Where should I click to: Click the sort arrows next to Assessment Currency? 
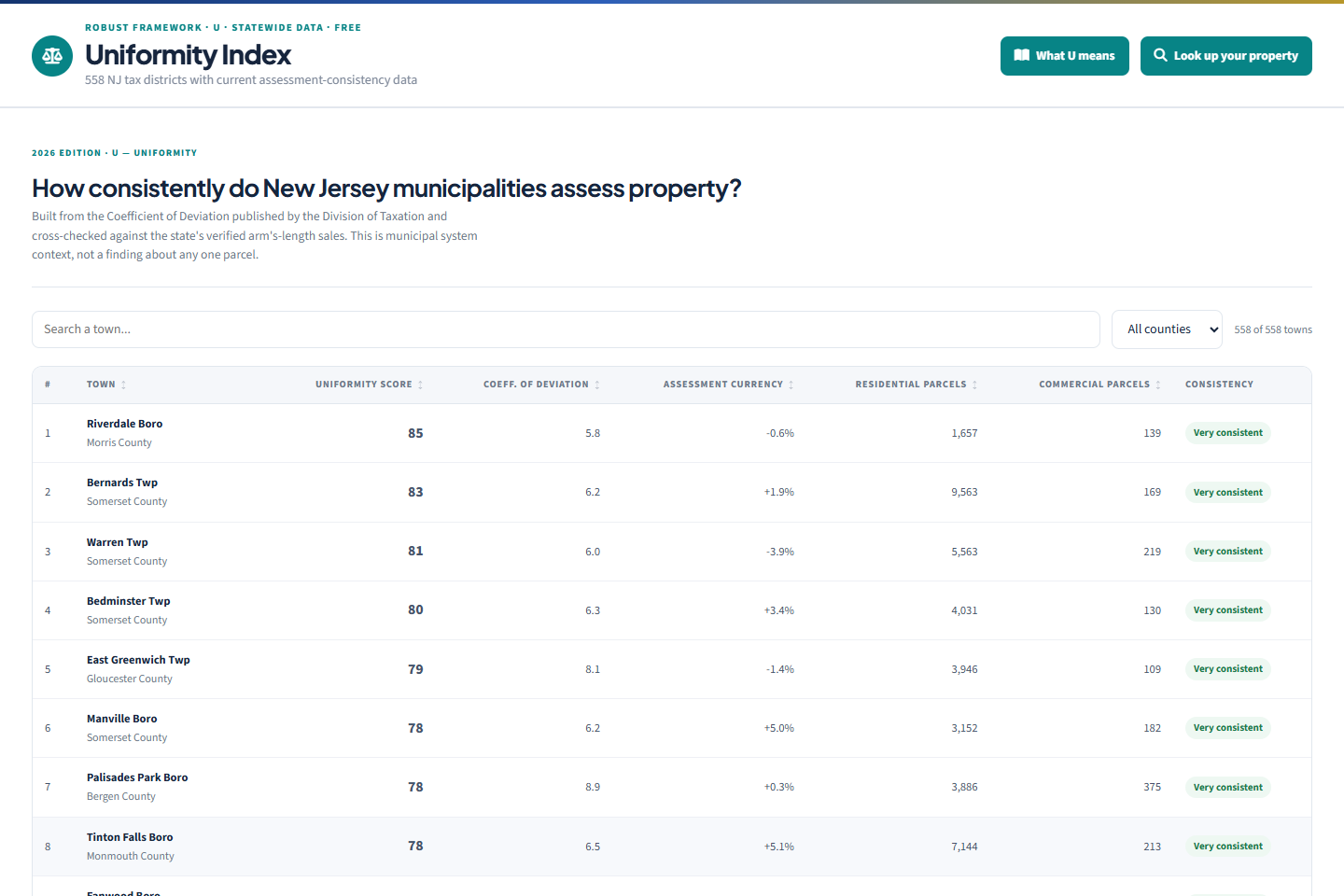point(791,385)
